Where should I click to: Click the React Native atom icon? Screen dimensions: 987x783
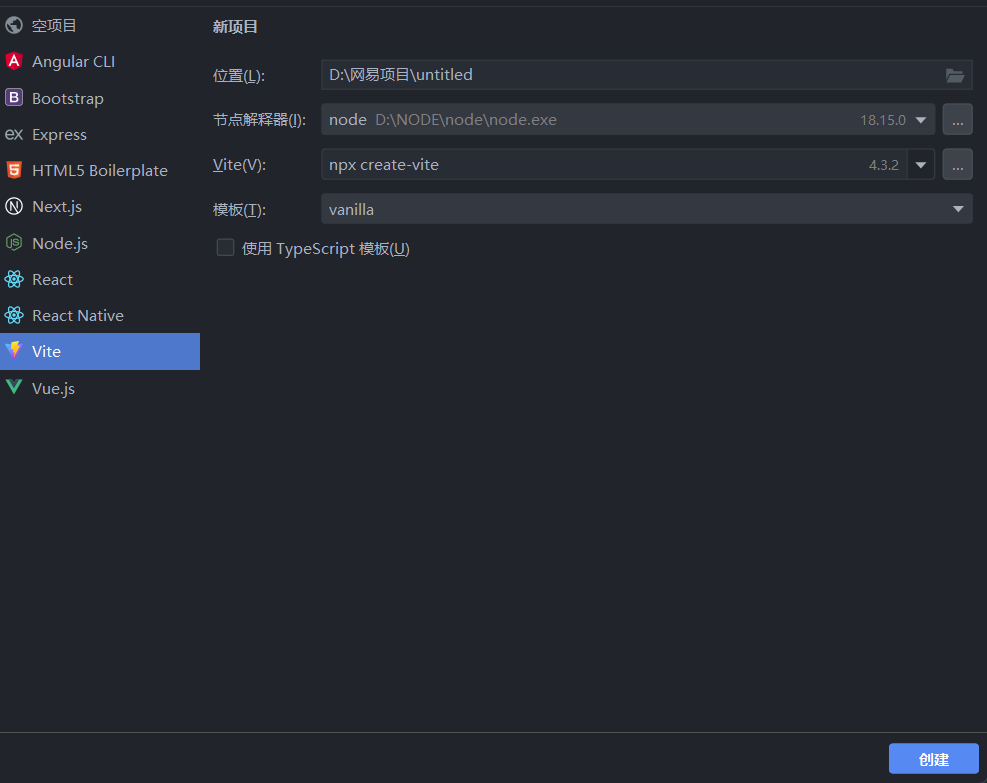(x=14, y=315)
